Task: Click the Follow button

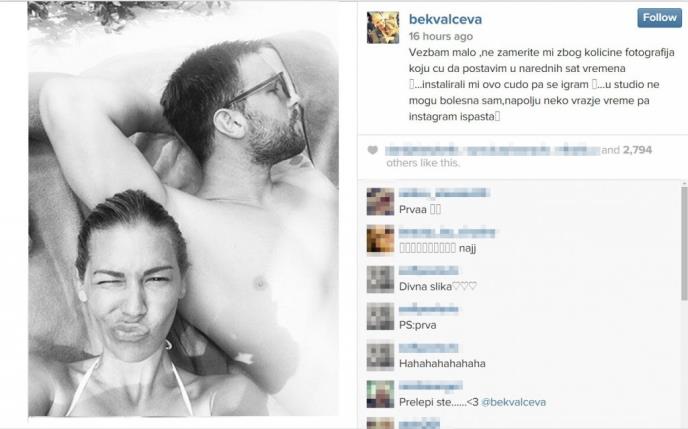Action: coord(659,18)
